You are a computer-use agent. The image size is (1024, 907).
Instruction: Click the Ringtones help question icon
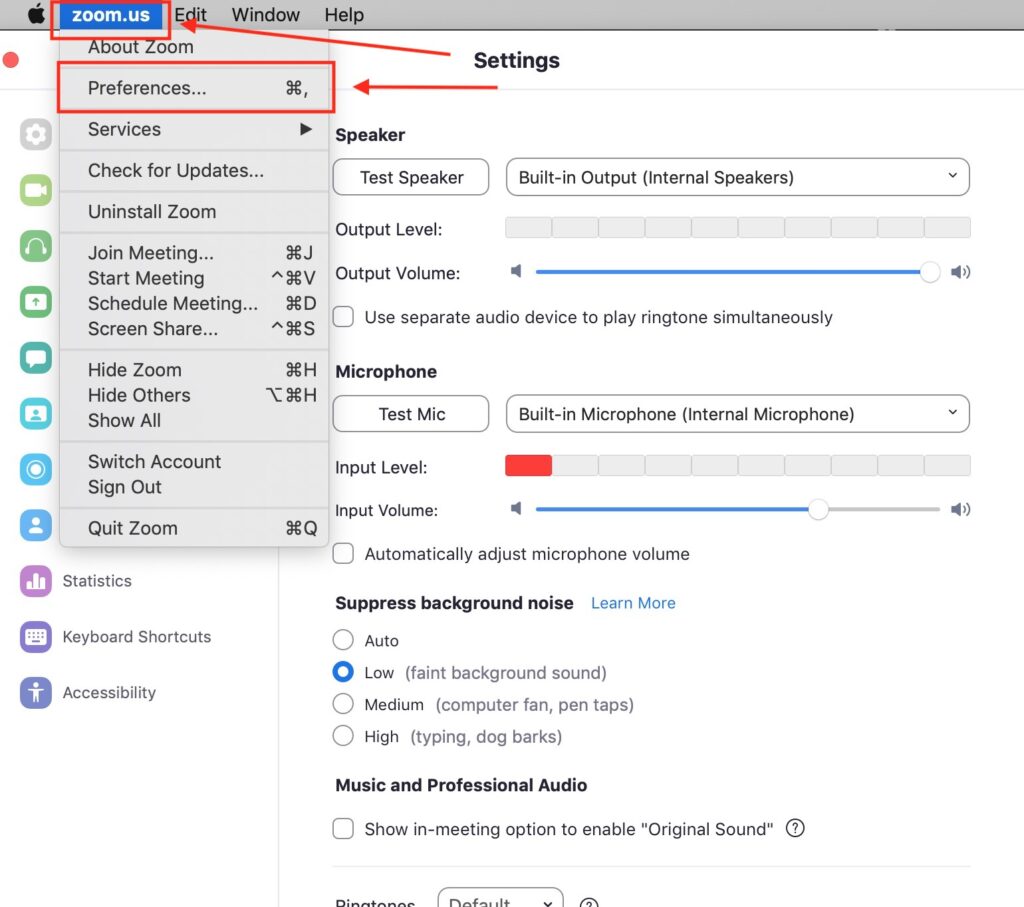click(589, 902)
